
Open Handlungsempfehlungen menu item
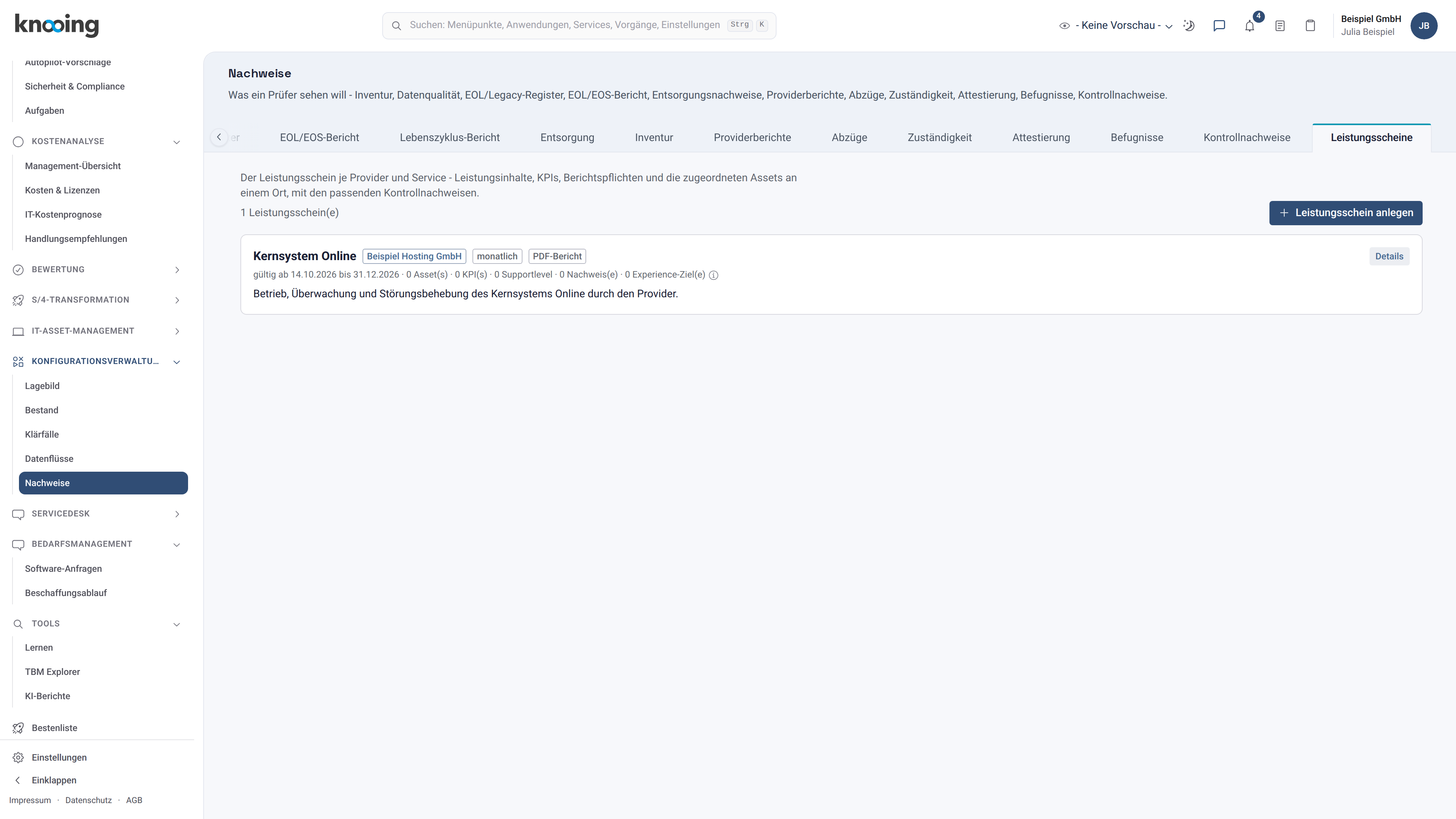76,239
